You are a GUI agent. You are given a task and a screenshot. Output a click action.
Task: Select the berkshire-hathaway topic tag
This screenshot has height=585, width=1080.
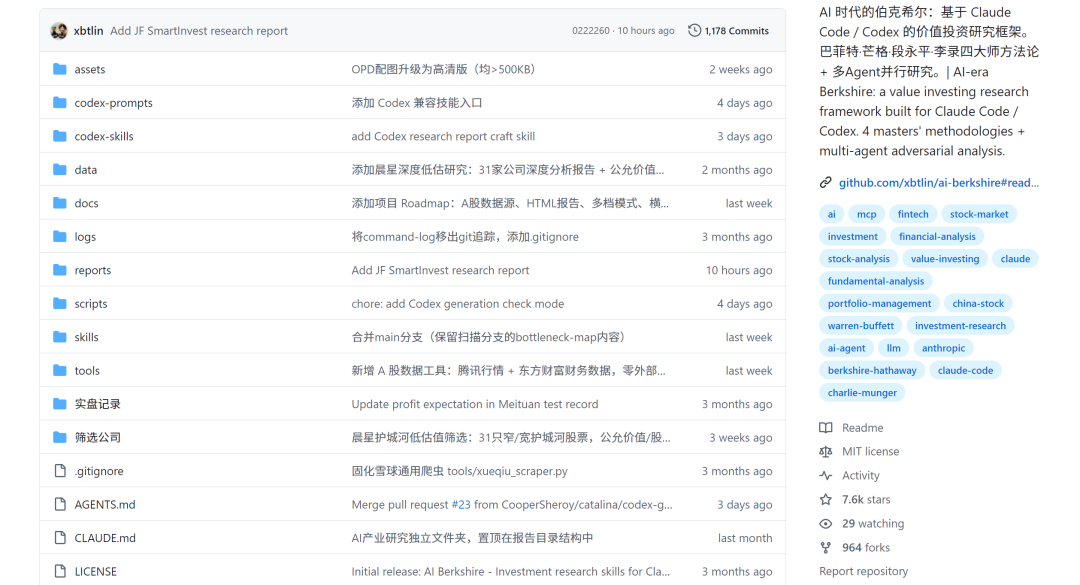pos(872,371)
